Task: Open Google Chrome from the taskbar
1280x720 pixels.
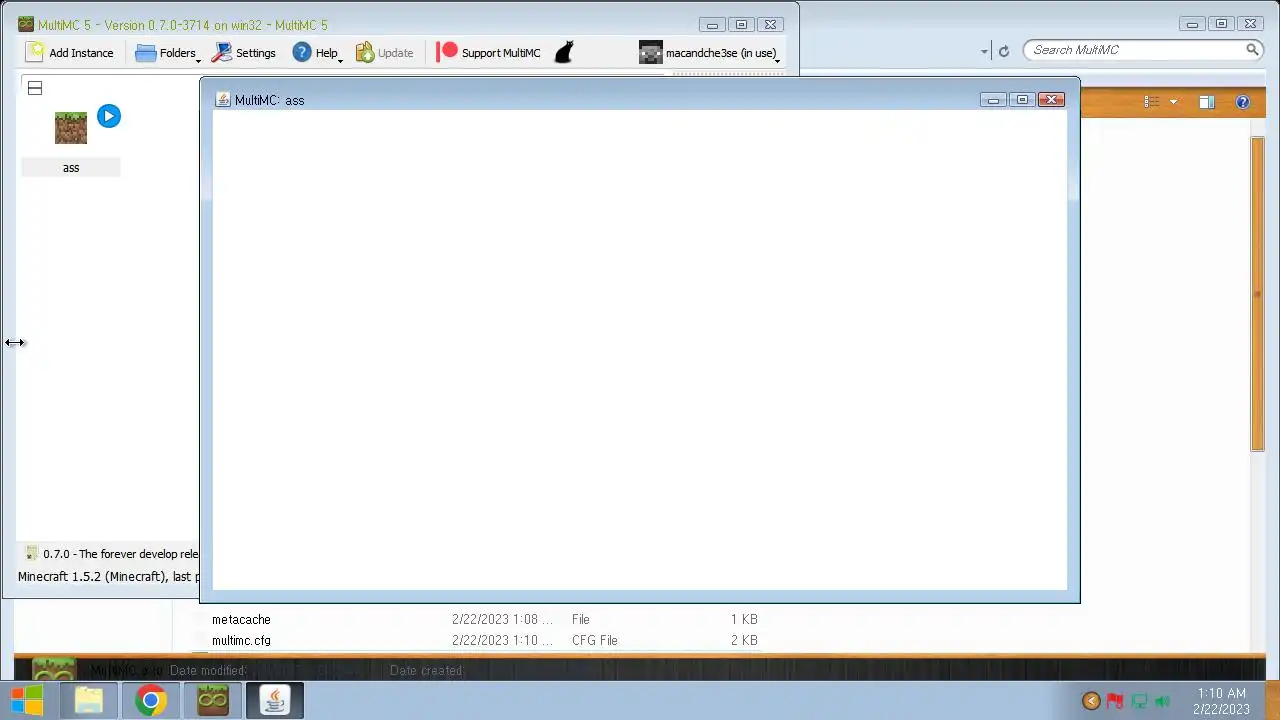Action: 151,701
